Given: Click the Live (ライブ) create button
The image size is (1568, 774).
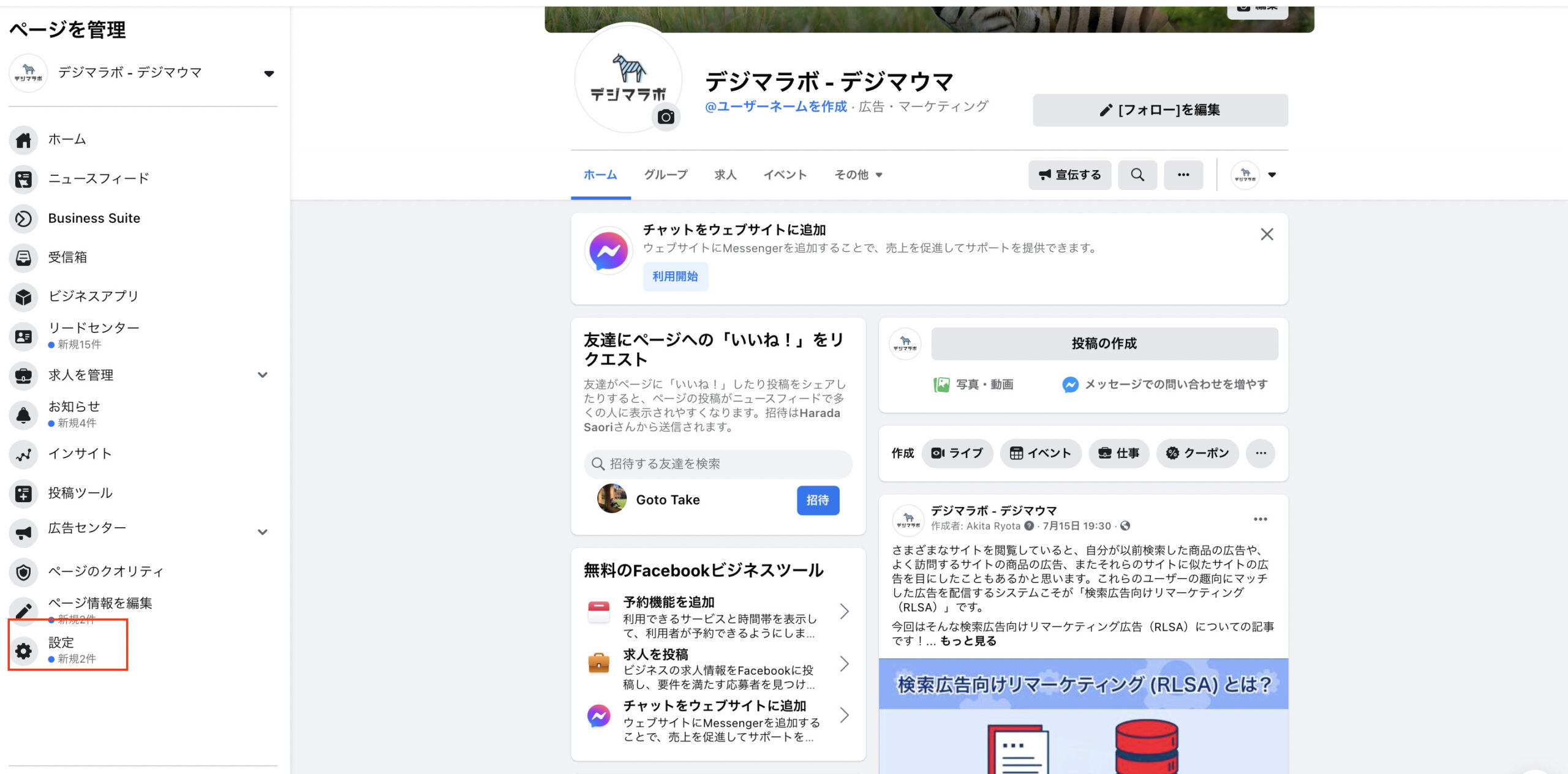Looking at the screenshot, I should [x=957, y=453].
